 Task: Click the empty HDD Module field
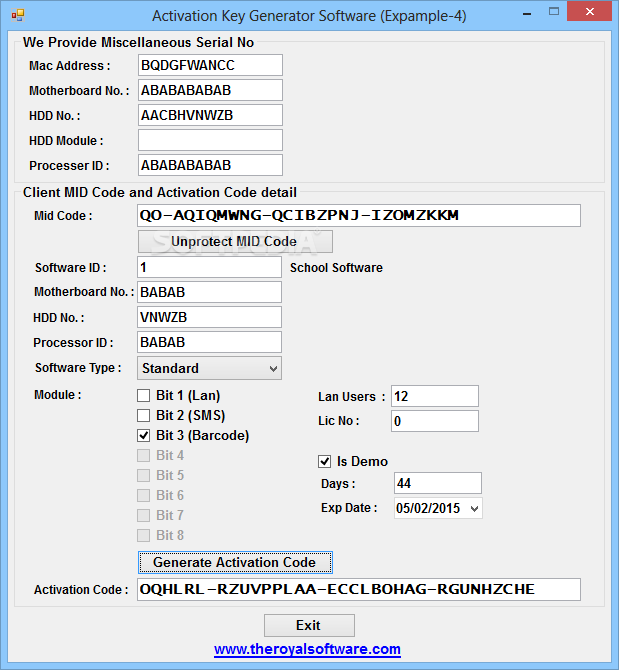click(210, 140)
